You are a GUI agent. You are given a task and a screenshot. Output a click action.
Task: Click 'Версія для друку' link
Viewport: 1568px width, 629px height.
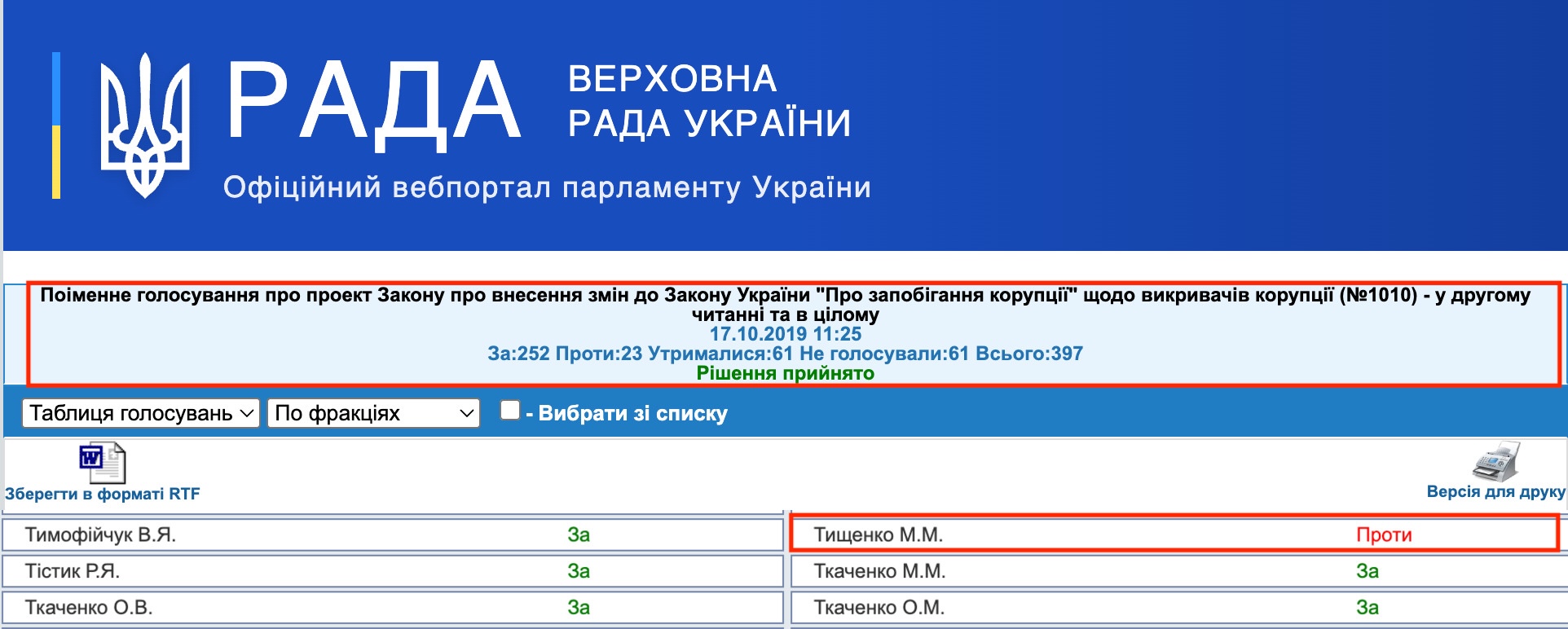(1496, 492)
